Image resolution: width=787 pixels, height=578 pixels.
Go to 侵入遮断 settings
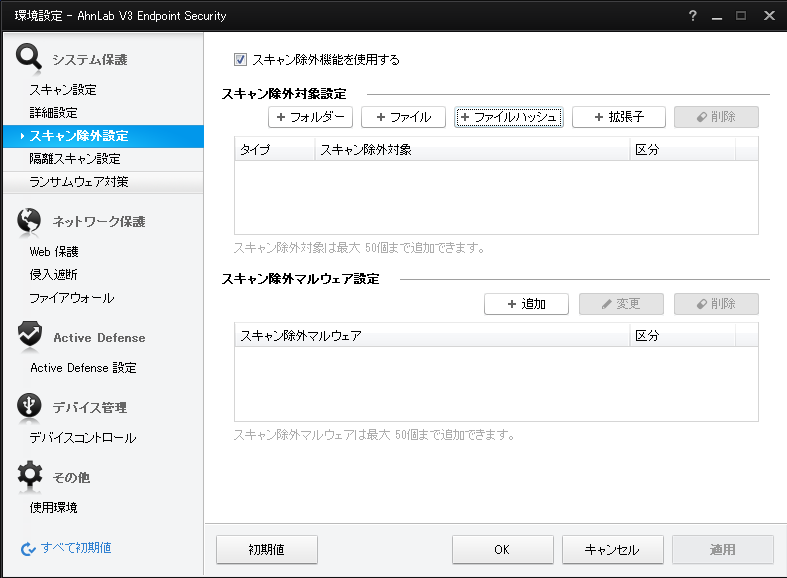tap(53, 274)
